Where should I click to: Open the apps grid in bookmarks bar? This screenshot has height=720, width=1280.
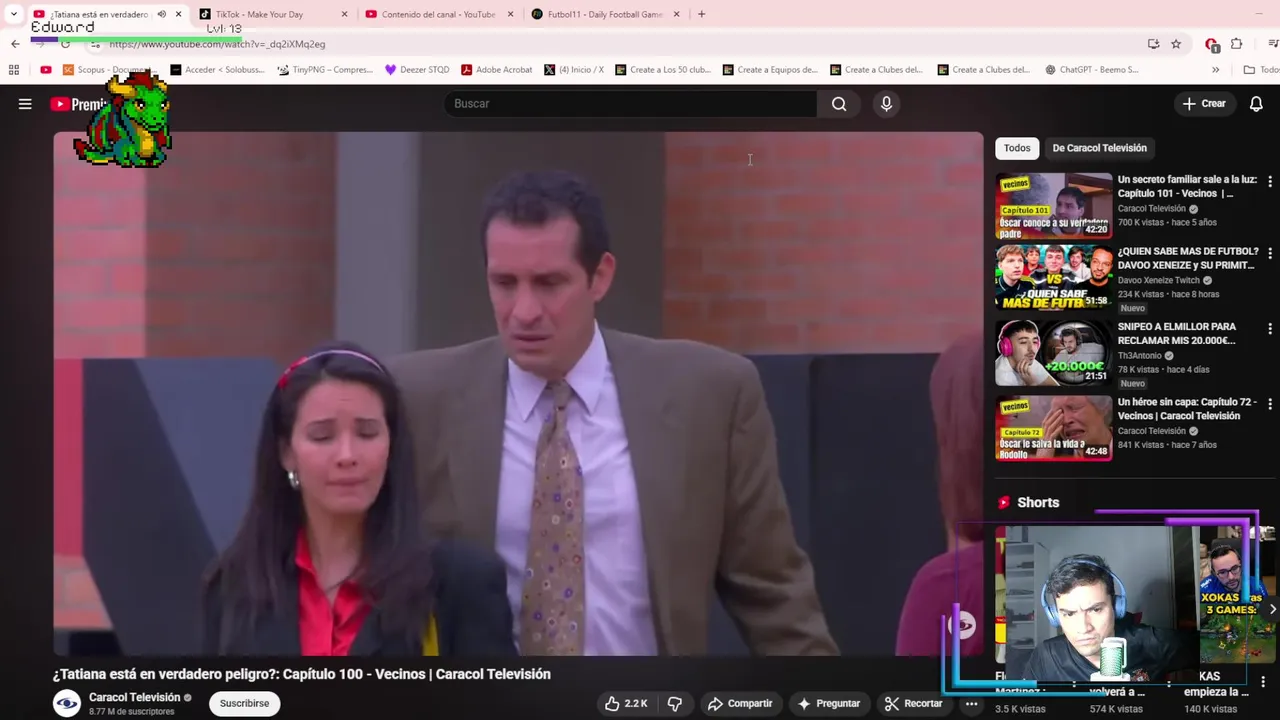[x=14, y=70]
